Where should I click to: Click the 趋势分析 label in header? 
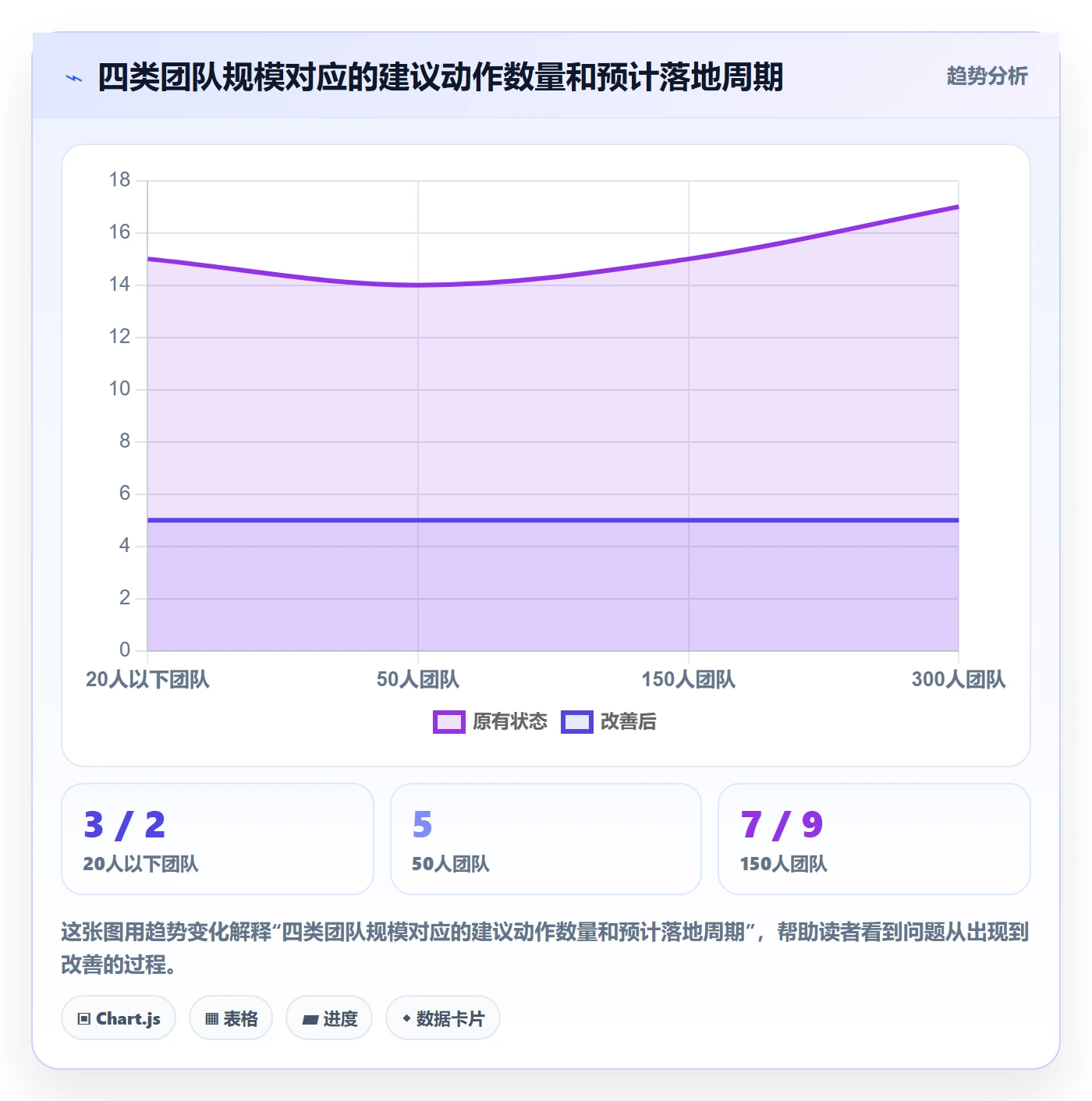987,76
